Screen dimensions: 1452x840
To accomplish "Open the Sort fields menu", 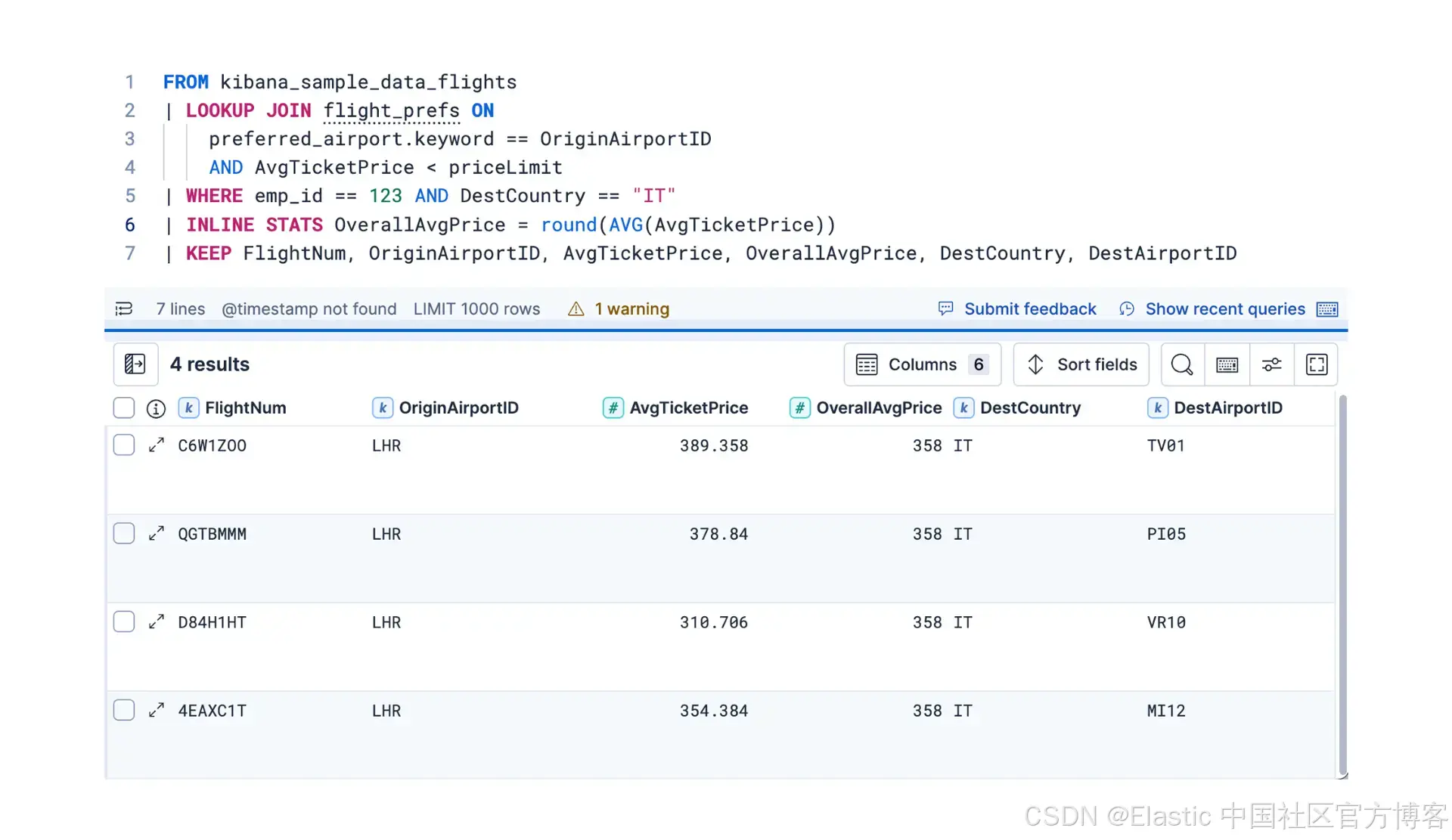I will point(1081,364).
